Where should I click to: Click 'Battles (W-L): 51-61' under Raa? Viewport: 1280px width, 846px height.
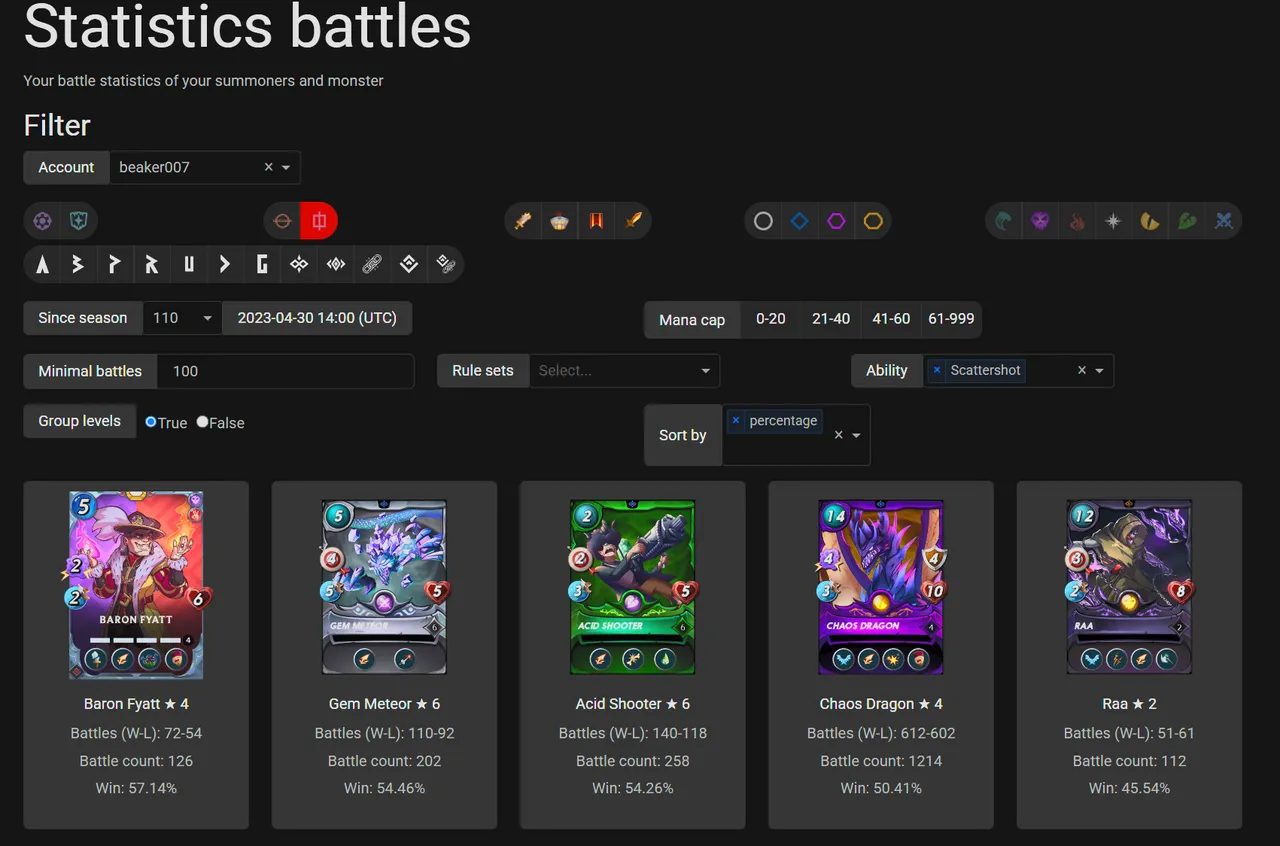[x=1129, y=733]
